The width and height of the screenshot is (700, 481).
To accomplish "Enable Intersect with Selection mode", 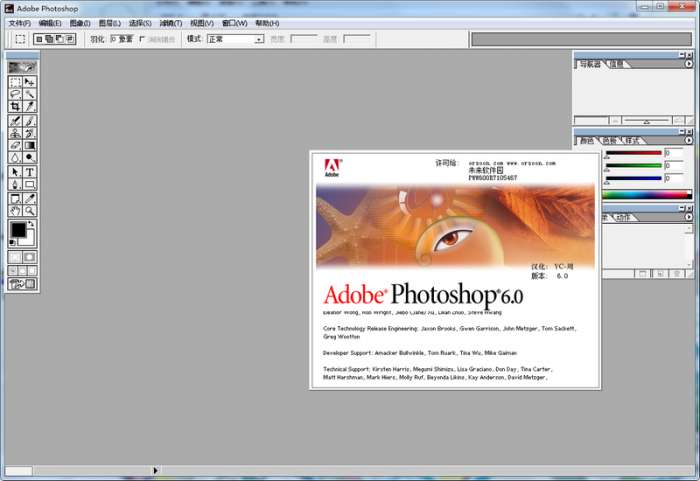I will coord(70,39).
